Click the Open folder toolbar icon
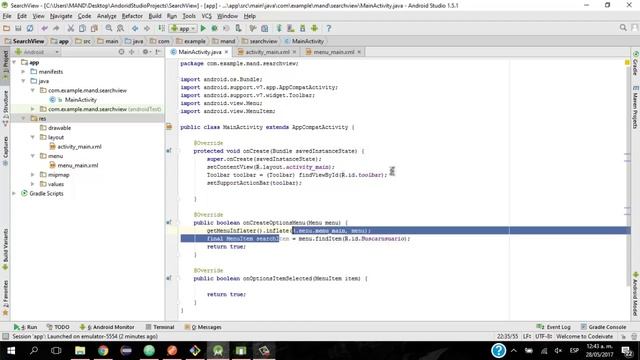 [7, 28]
